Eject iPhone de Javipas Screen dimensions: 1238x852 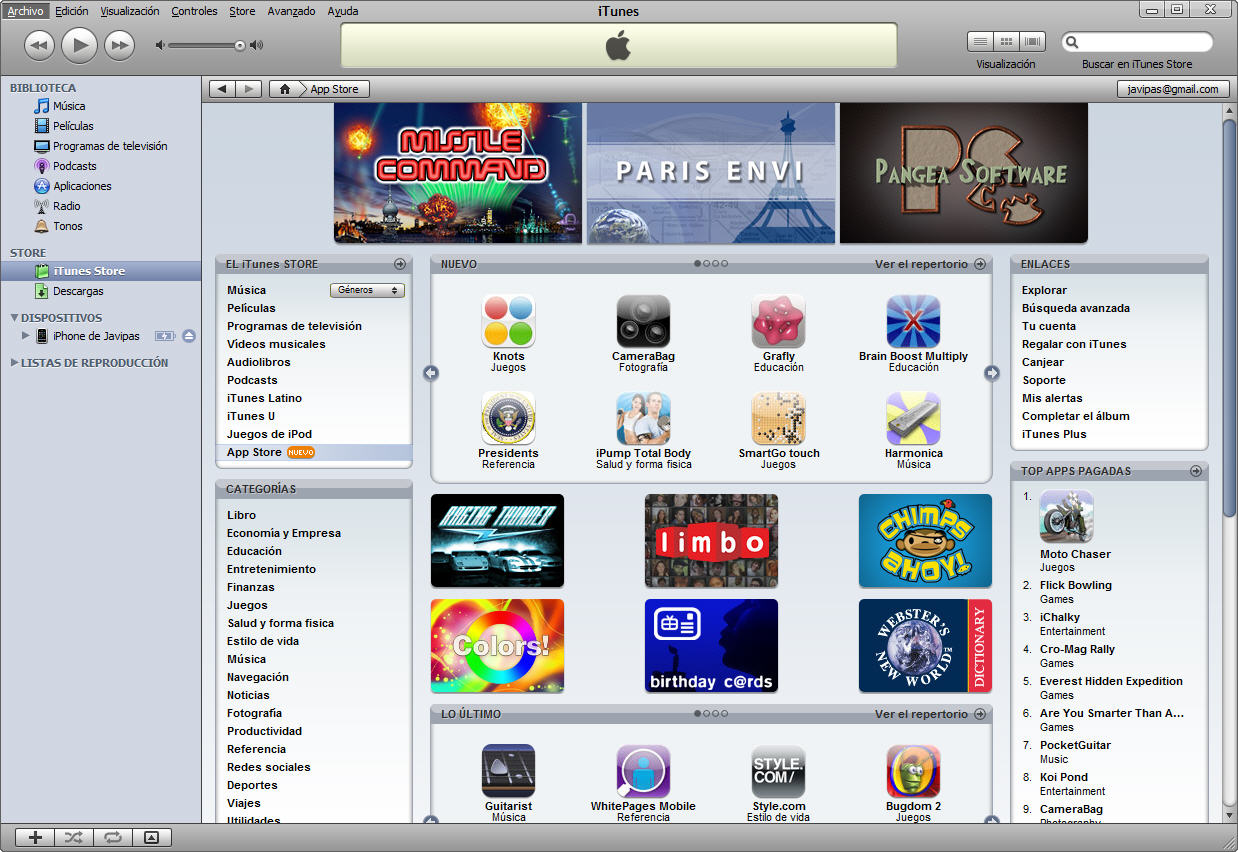(189, 336)
